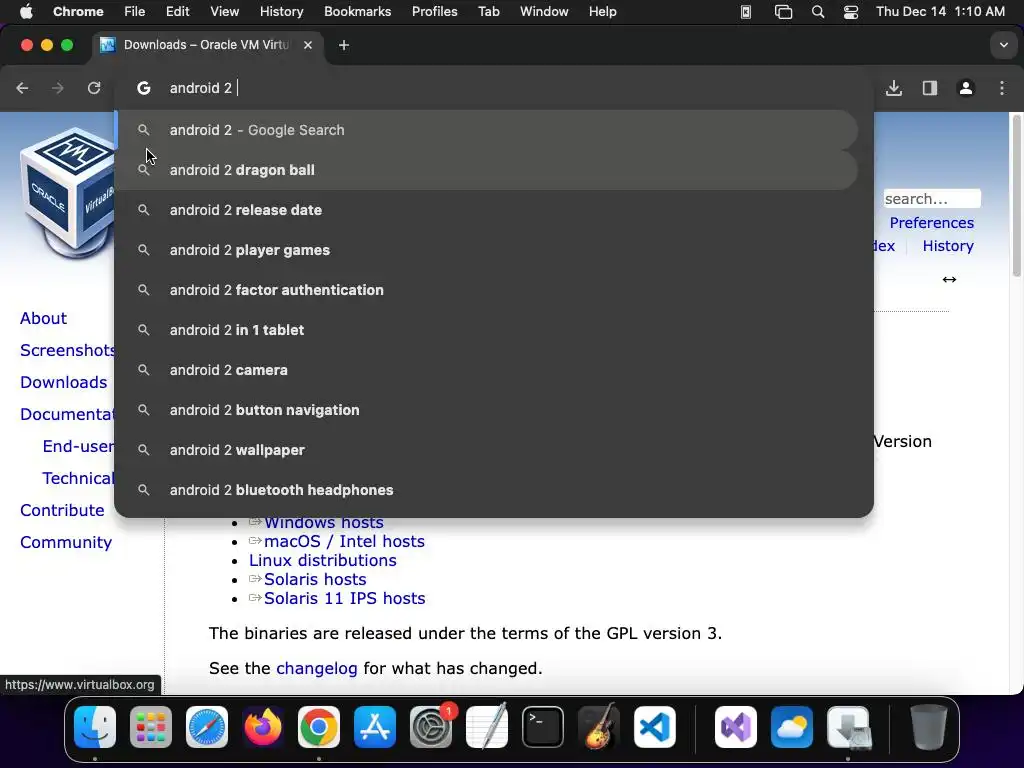This screenshot has width=1024, height=768.
Task: Open TextEdit from the Dock
Action: [487, 727]
